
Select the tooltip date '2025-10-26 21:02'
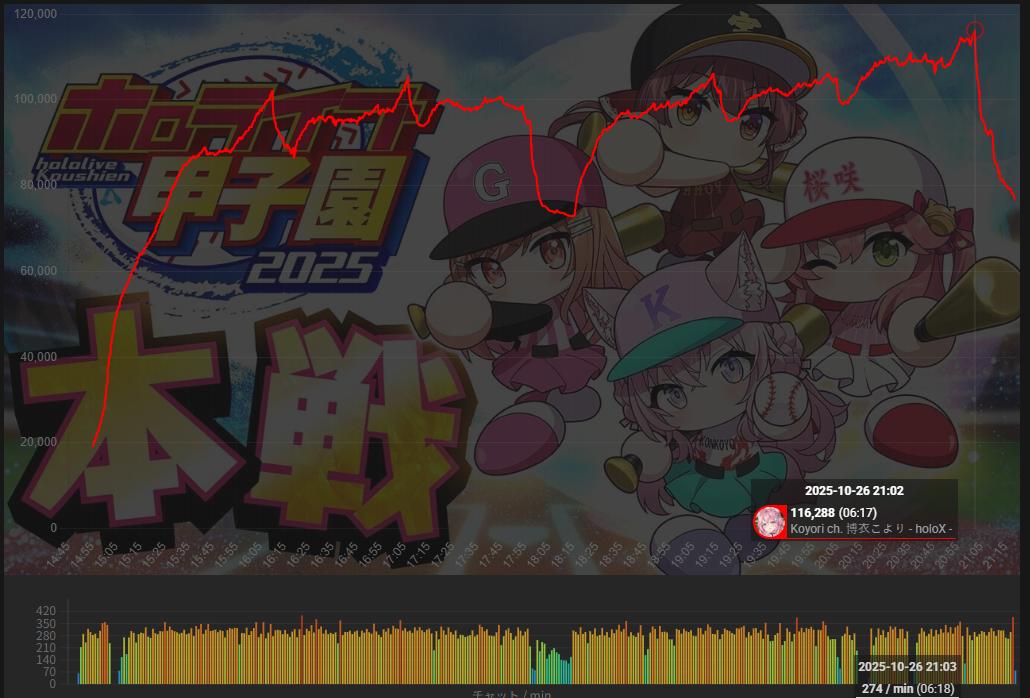854,491
